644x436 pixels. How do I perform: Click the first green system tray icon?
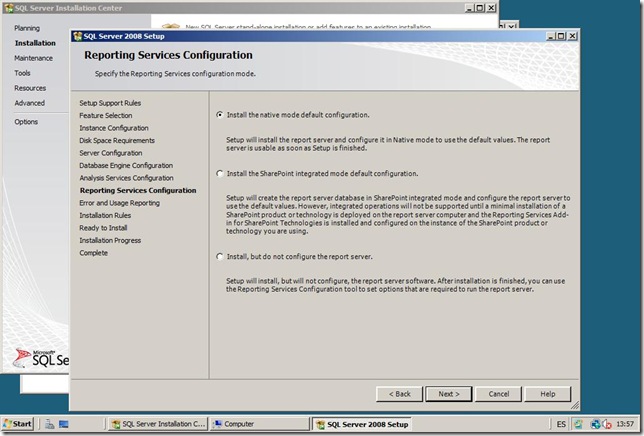[578, 424]
